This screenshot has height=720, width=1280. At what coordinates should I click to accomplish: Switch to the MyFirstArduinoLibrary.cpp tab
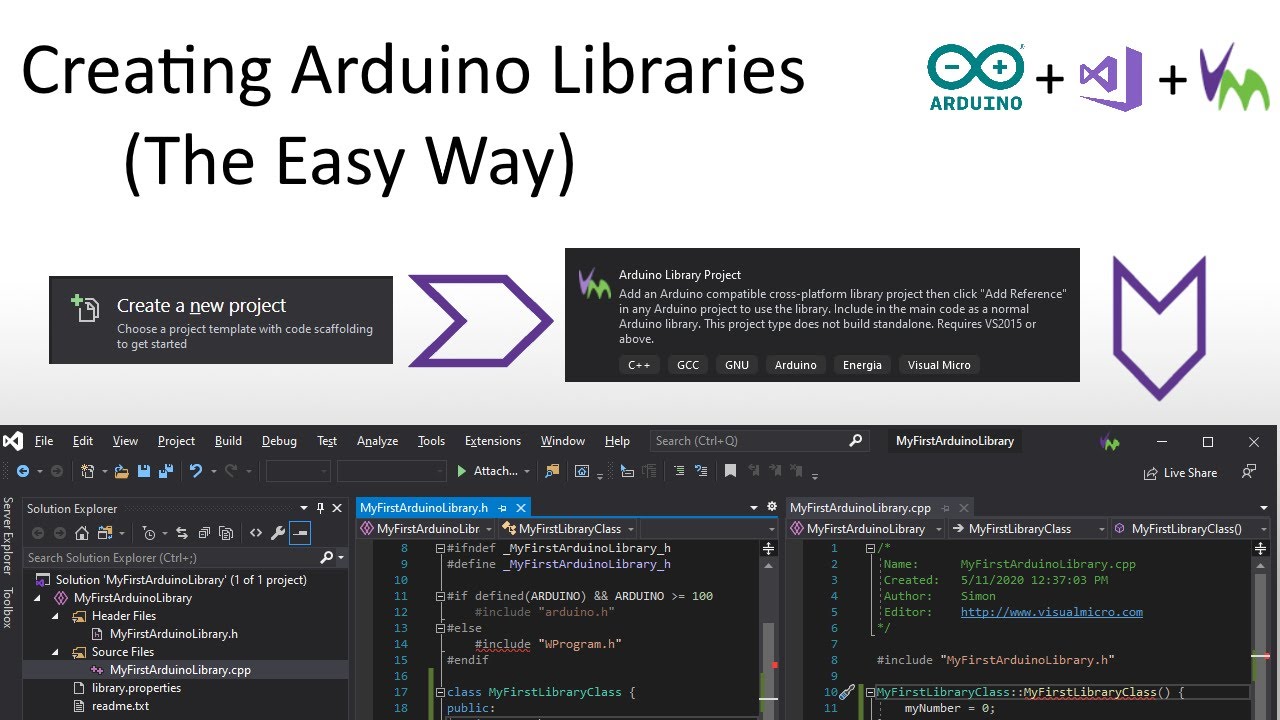[862, 507]
